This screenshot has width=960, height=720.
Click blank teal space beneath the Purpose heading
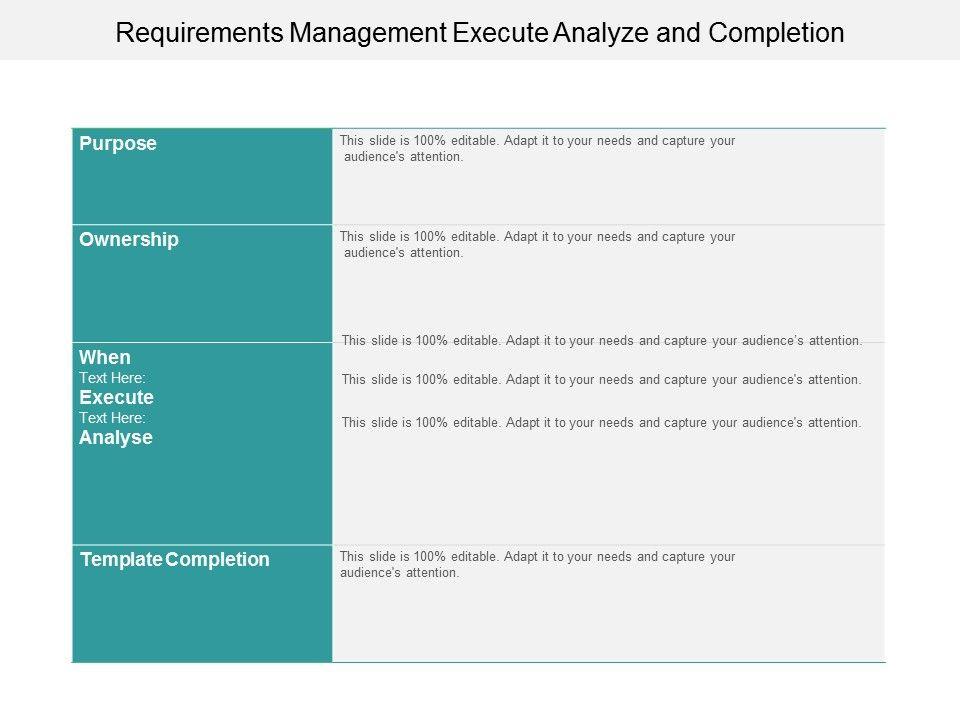pyautogui.click(x=200, y=192)
